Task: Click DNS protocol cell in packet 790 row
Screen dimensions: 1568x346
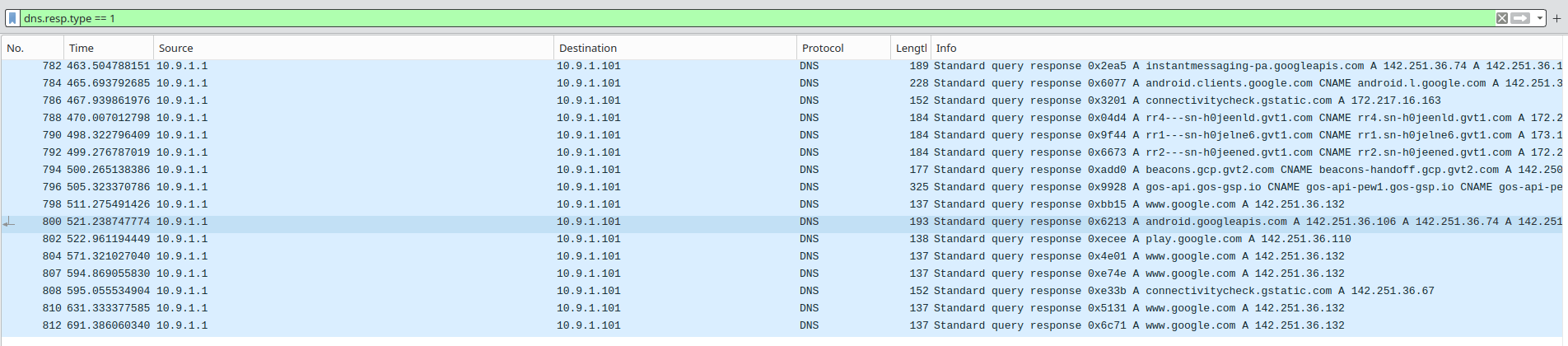Action: 810,135
